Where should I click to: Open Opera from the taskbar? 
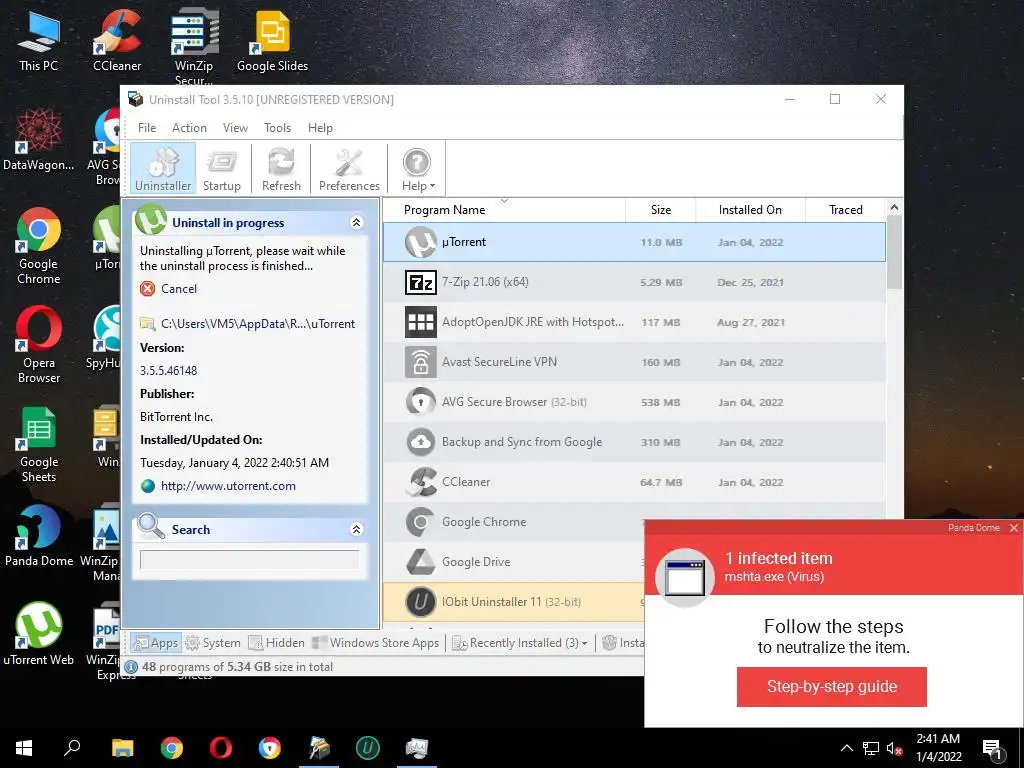coord(221,748)
